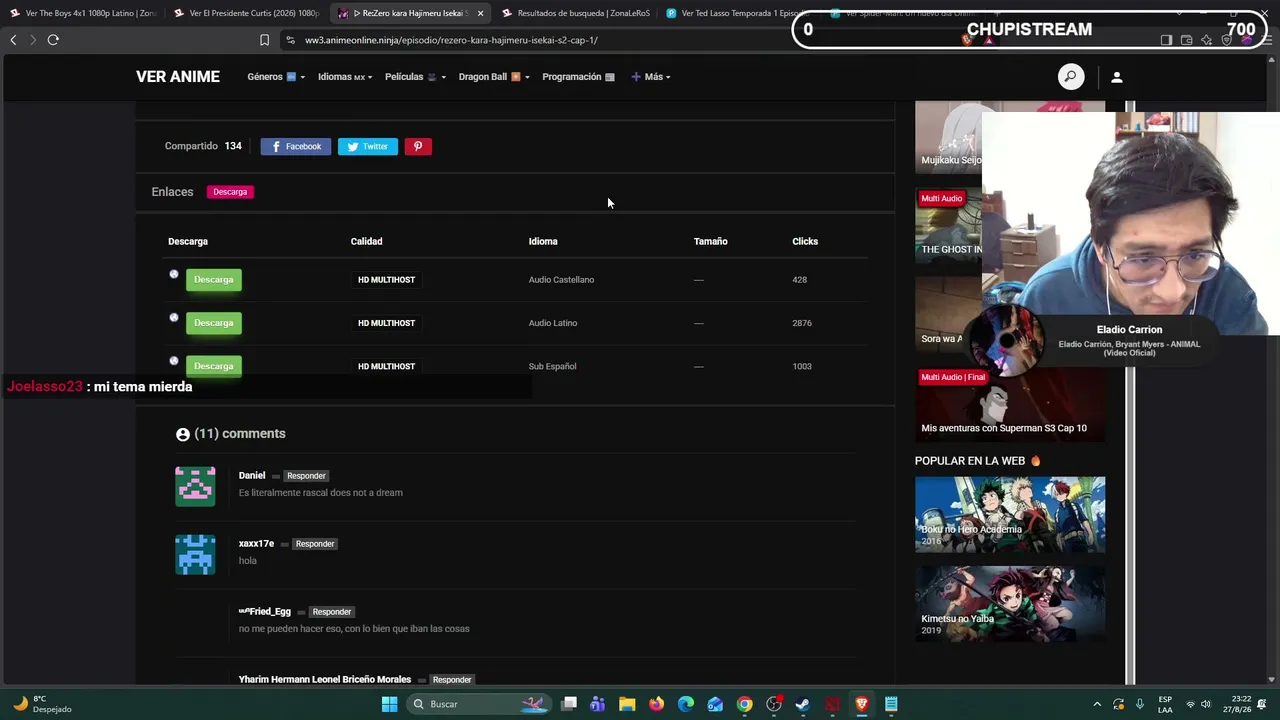
Task: Open Steam from the taskbar
Action: pyautogui.click(x=803, y=704)
